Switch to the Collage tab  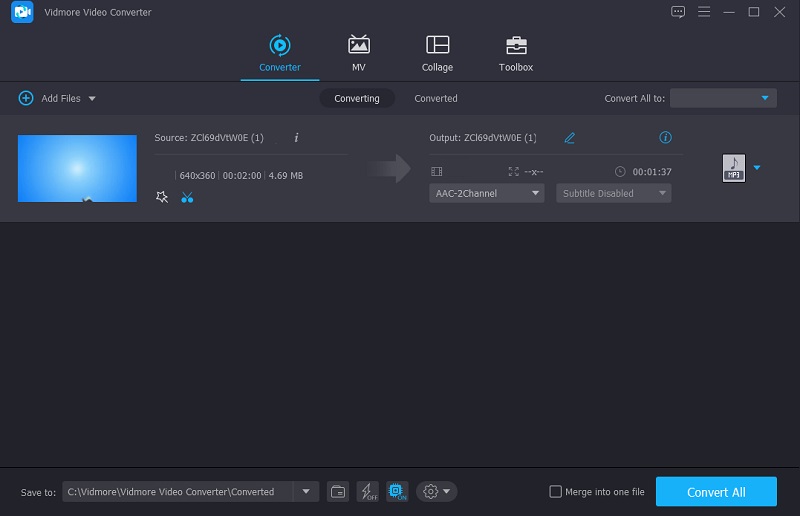click(437, 53)
